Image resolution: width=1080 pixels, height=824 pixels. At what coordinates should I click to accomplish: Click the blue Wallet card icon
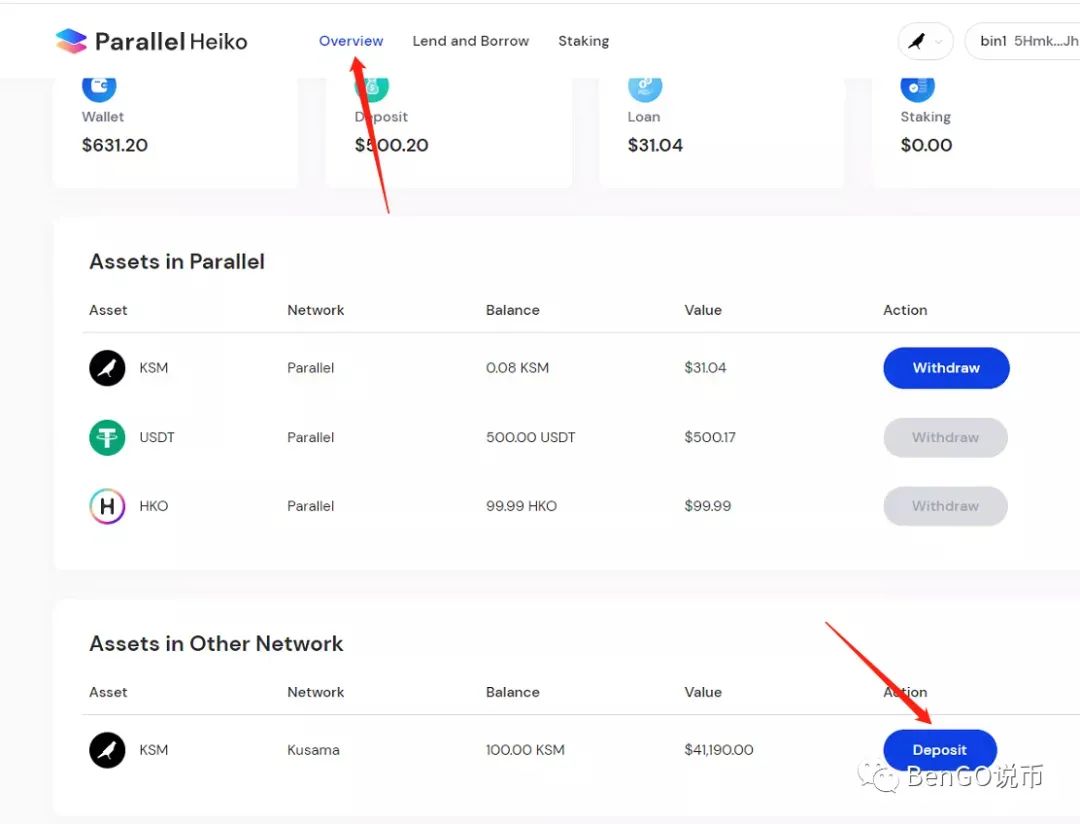coord(99,88)
